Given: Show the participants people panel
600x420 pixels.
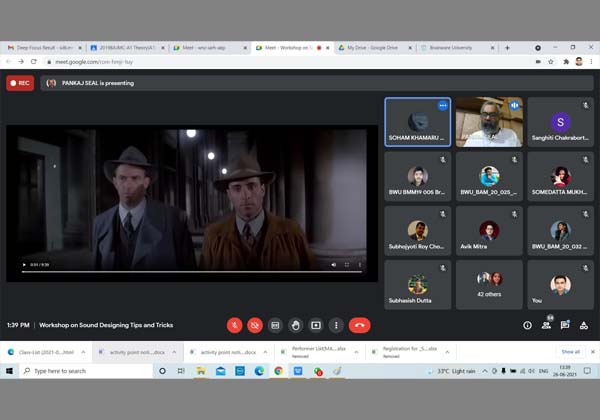Looking at the screenshot, I should click(x=546, y=325).
